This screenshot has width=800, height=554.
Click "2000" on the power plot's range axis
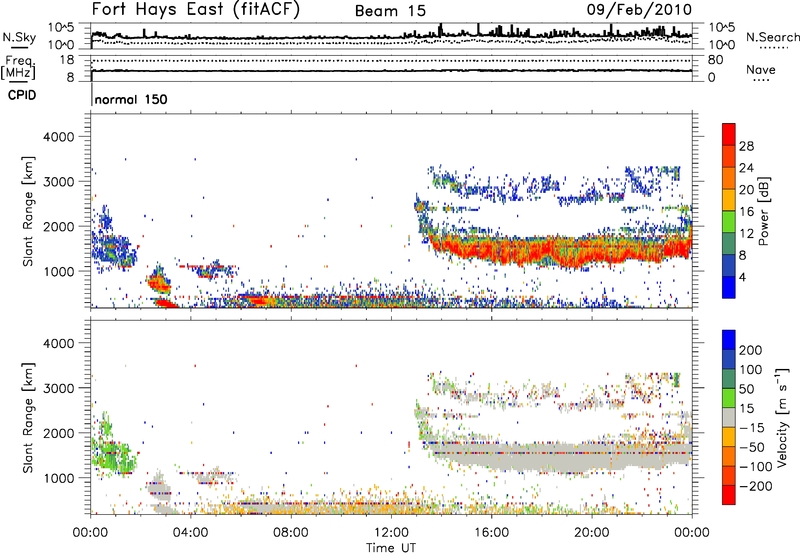tap(59, 226)
